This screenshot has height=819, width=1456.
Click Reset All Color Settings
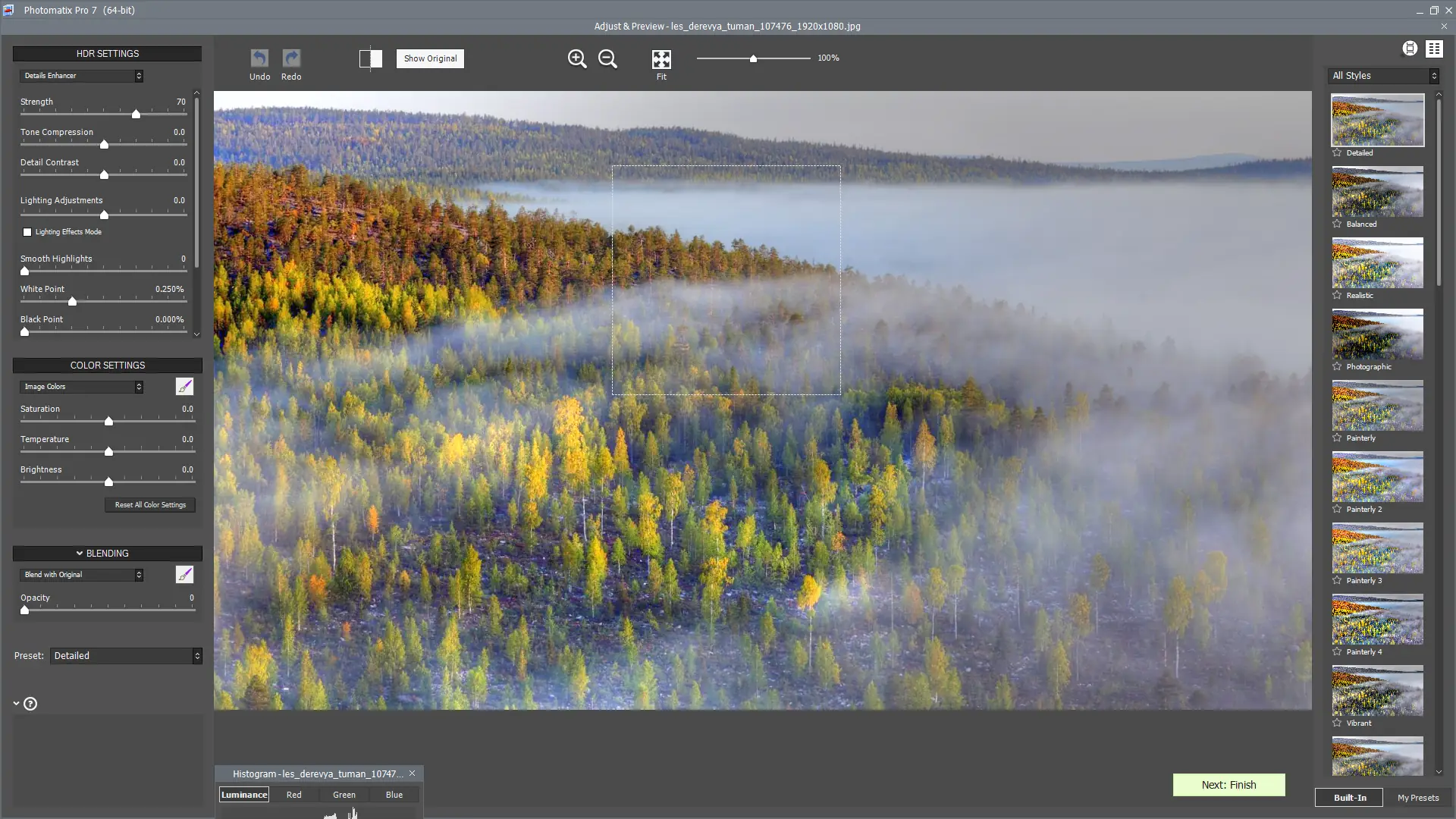[x=150, y=505]
